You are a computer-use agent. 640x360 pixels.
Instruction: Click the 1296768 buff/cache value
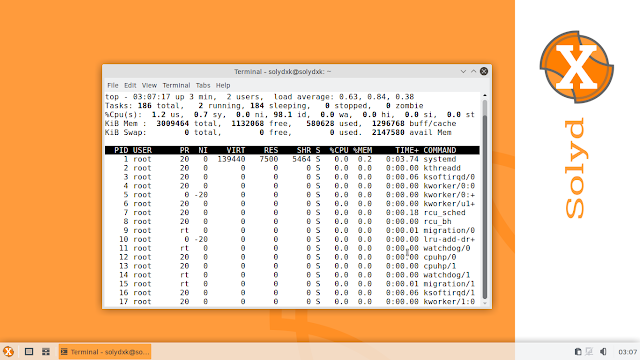388,123
